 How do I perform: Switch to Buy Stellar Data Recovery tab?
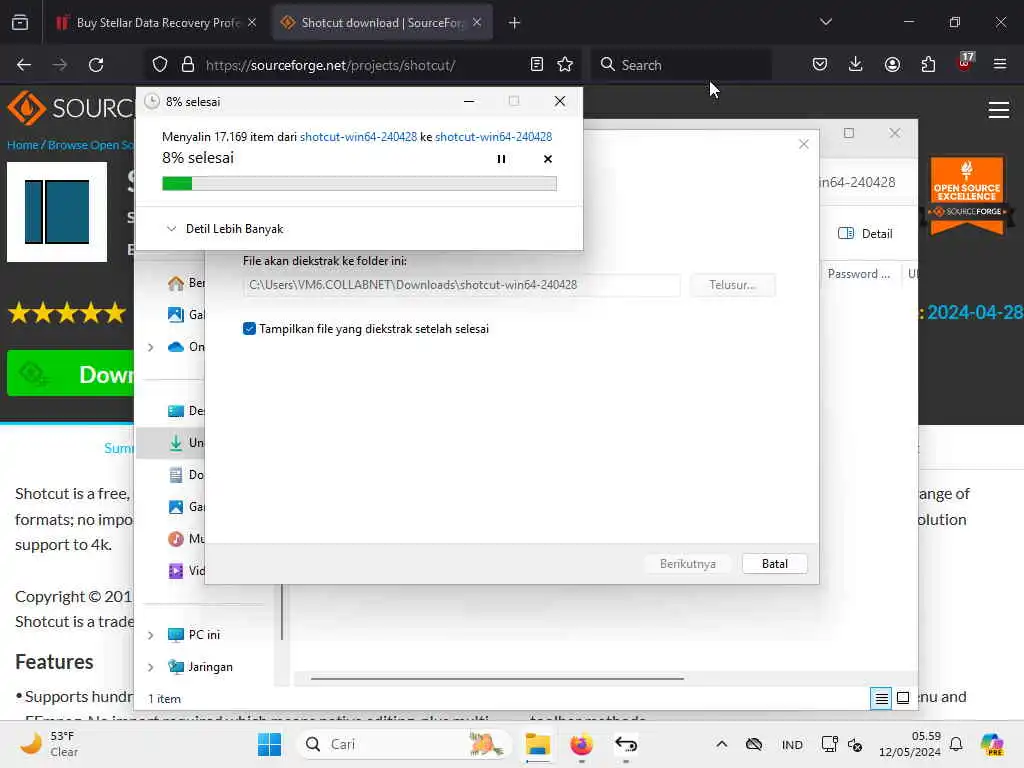[x=156, y=23]
